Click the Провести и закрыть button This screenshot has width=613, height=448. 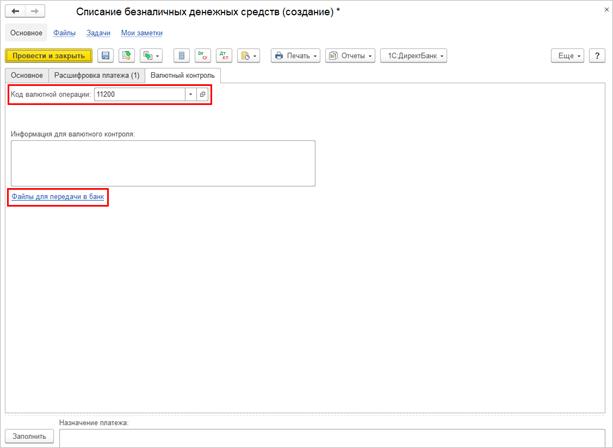49,56
